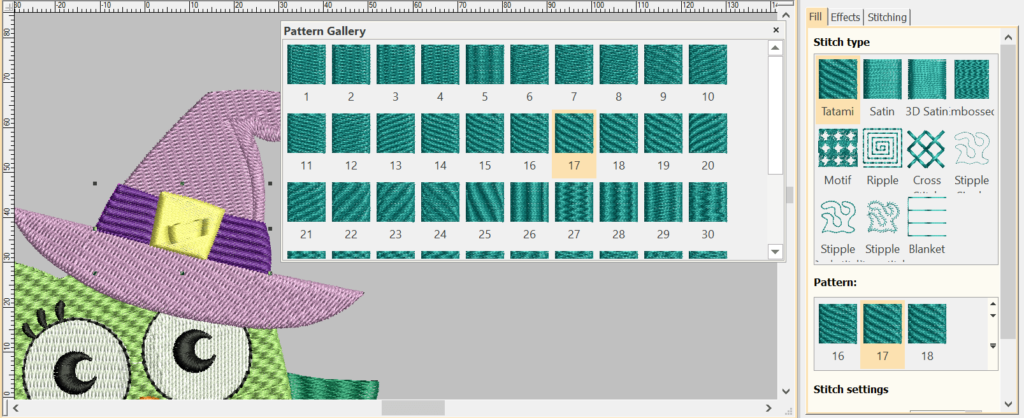Switch to the Effects tab
The width and height of the screenshot is (1024, 418).
(x=845, y=18)
